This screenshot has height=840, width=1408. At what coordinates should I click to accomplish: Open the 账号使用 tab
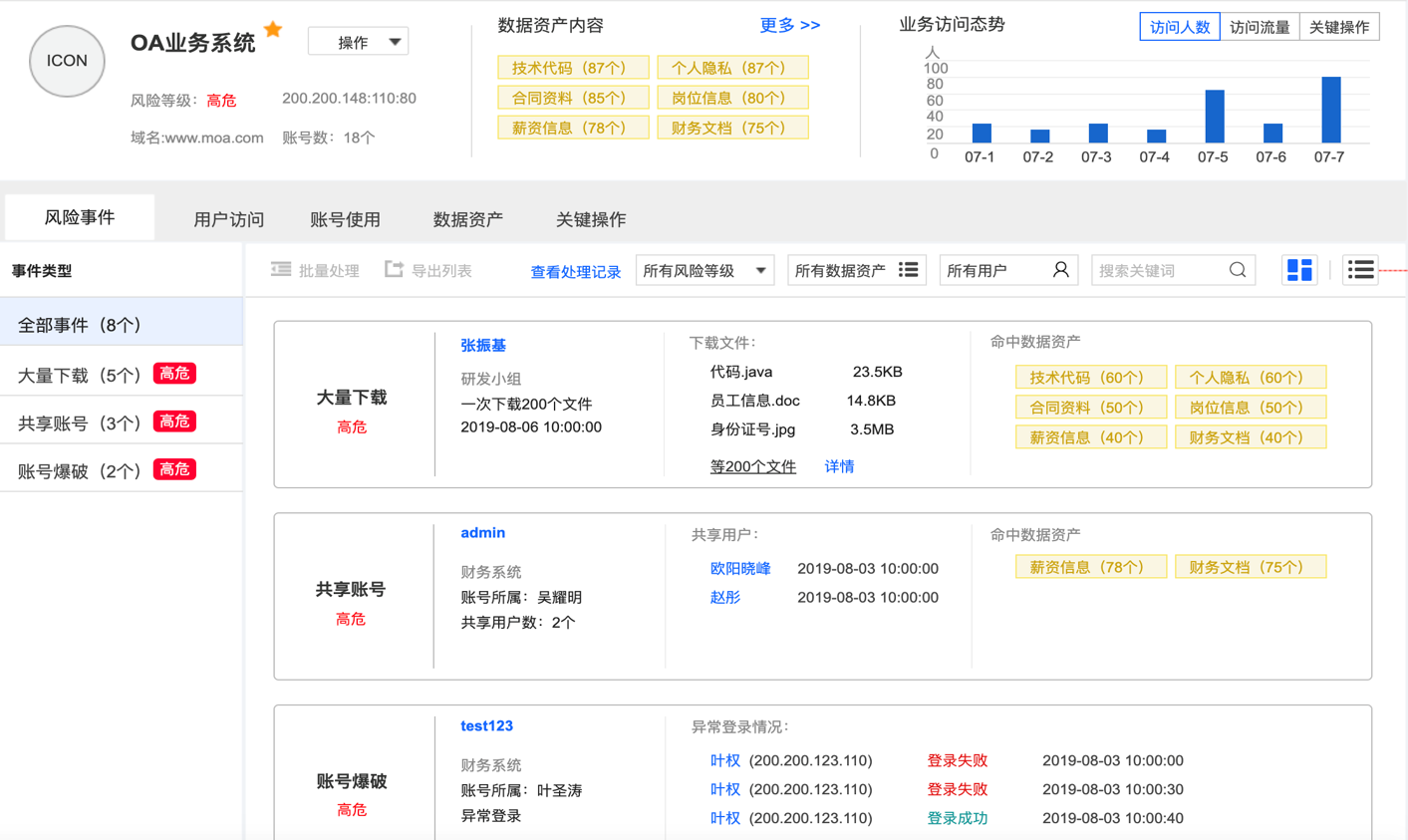[x=346, y=219]
